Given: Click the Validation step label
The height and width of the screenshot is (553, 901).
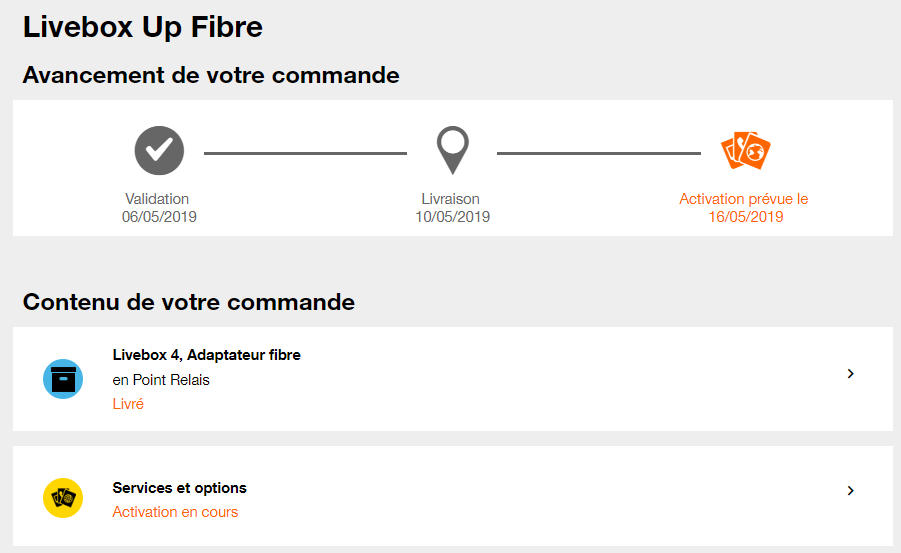Looking at the screenshot, I should (157, 199).
